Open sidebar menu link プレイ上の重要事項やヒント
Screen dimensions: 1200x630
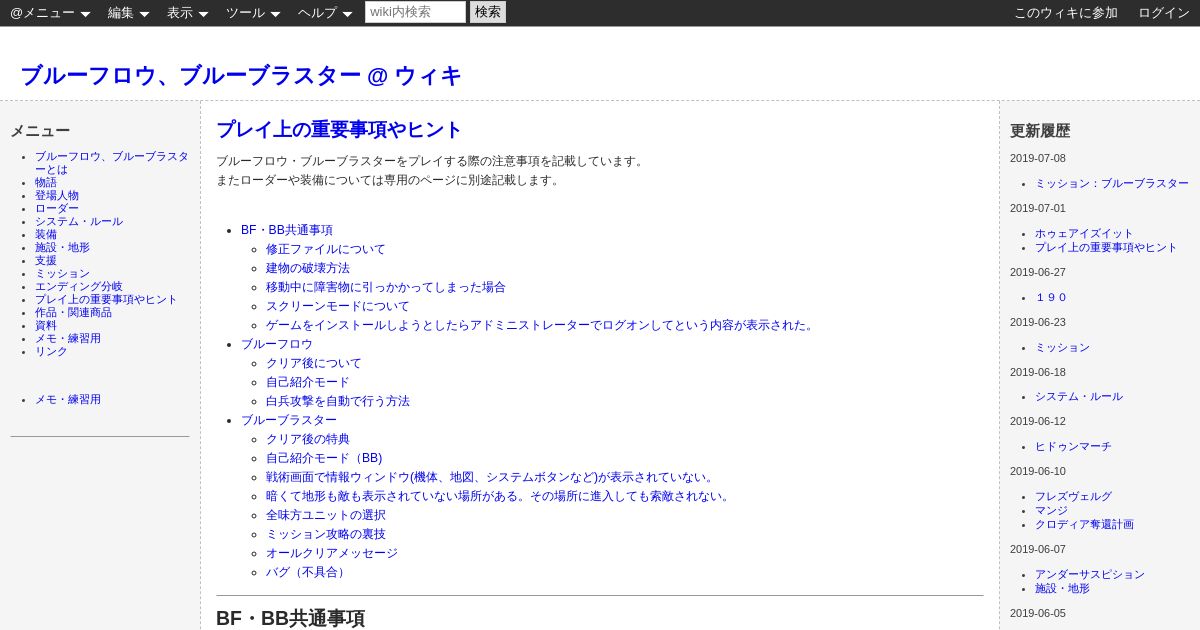pos(106,300)
